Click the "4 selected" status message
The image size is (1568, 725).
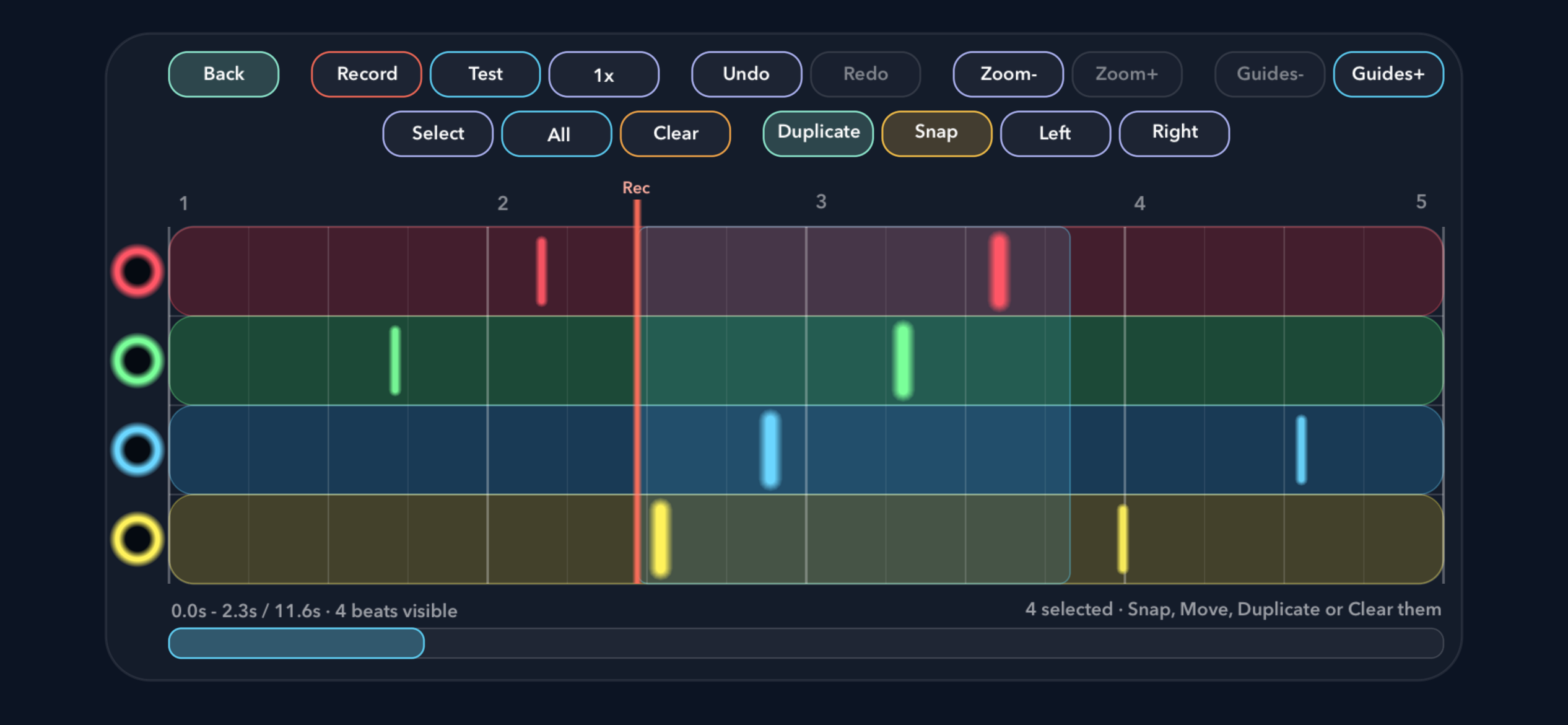pos(1233,610)
